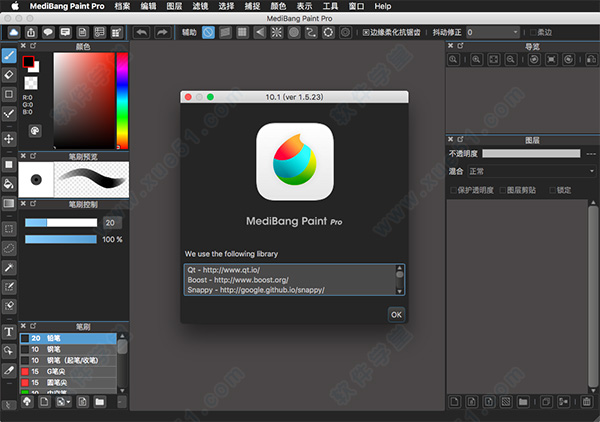Screen dimensions: 600x422
Task: Click the layer folder icon
Action: [523, 401]
